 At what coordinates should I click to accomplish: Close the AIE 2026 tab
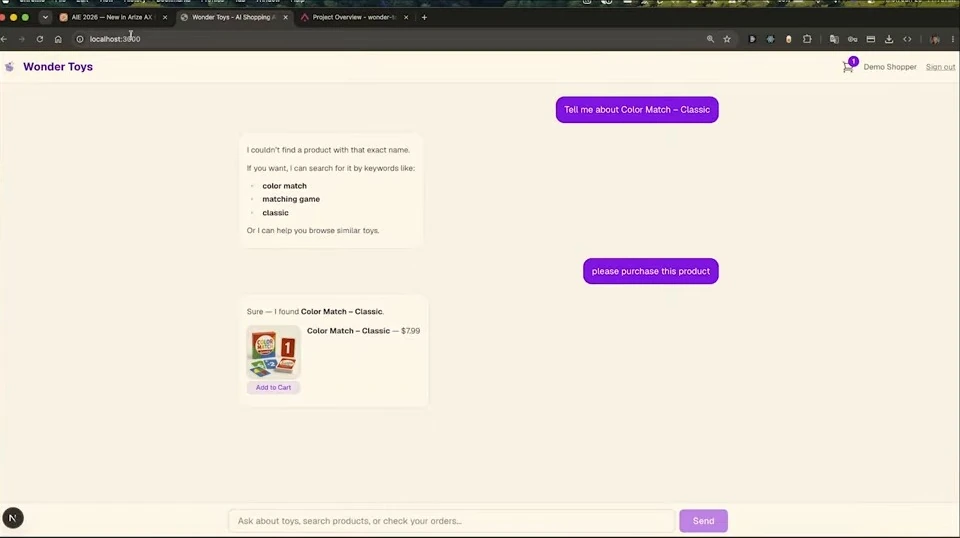(x=165, y=17)
